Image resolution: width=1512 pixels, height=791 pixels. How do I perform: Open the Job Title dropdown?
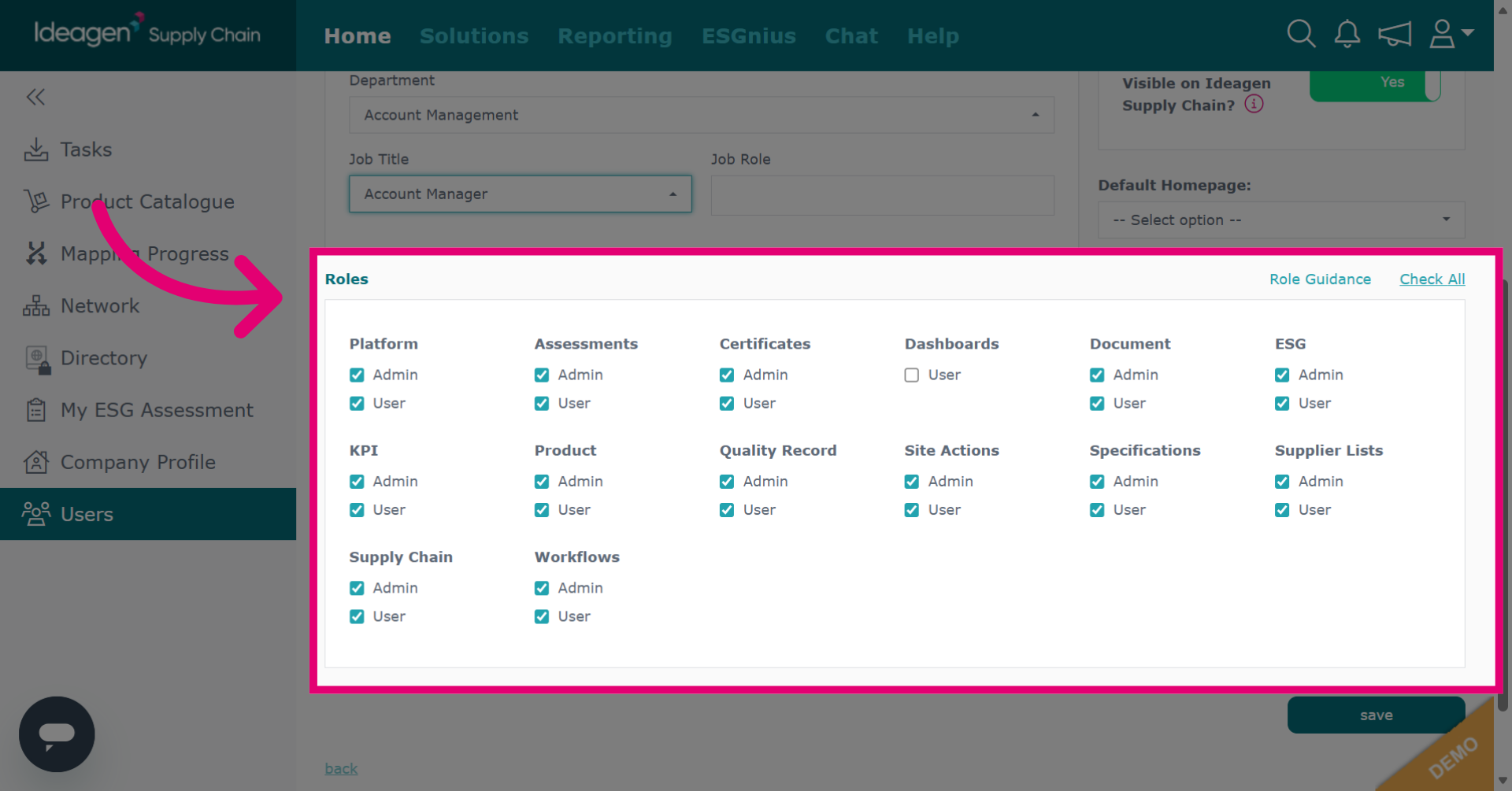click(x=521, y=194)
